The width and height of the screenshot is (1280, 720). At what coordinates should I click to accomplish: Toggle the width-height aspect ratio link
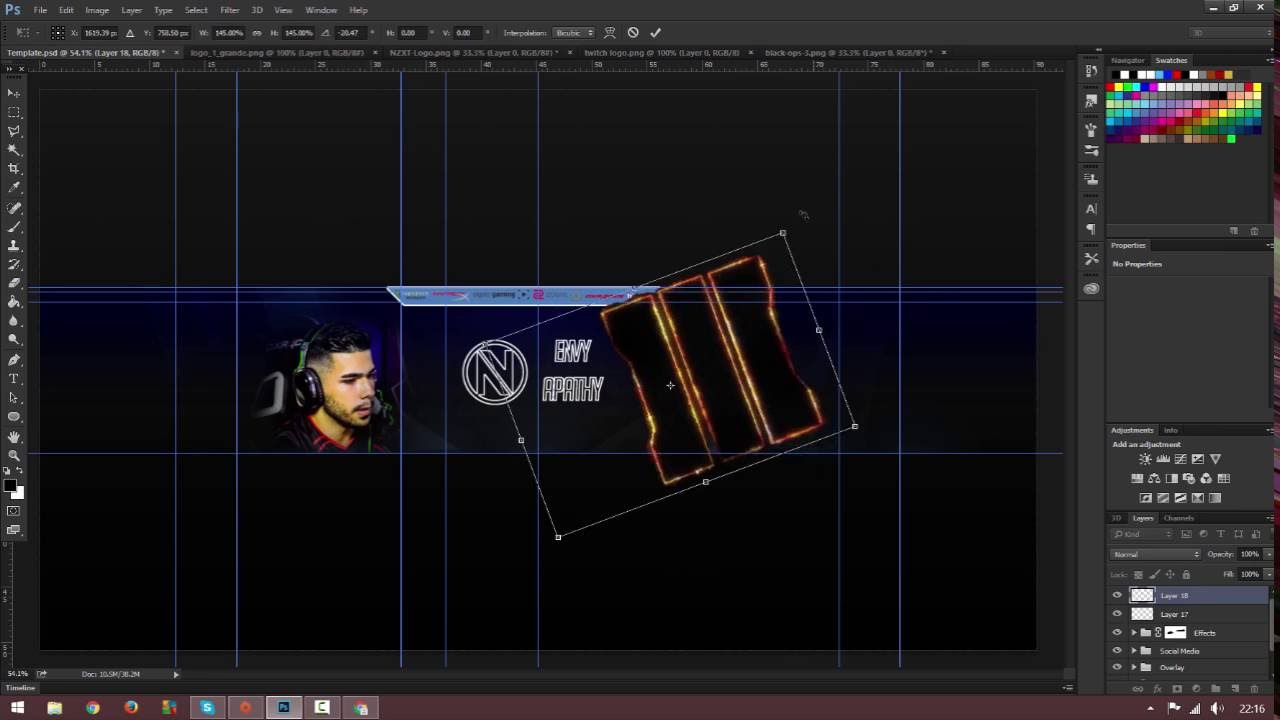pyautogui.click(x=258, y=33)
